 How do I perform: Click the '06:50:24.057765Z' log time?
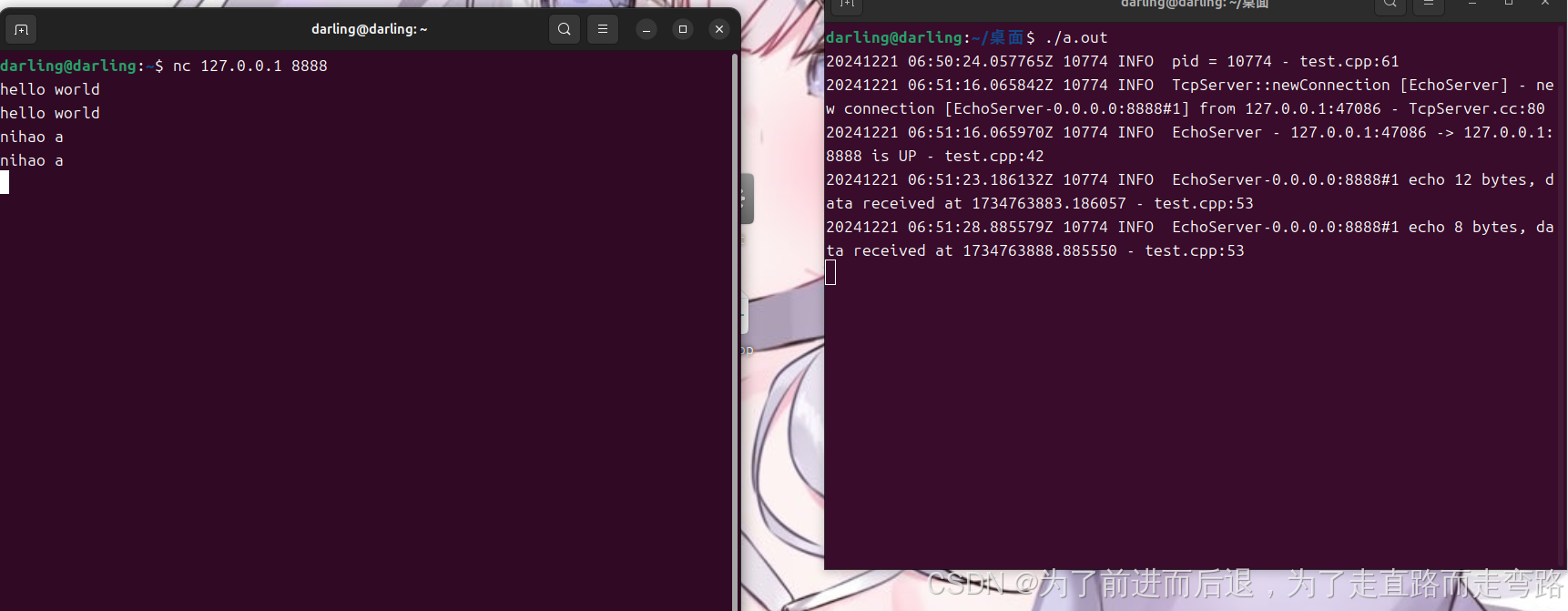[981, 61]
